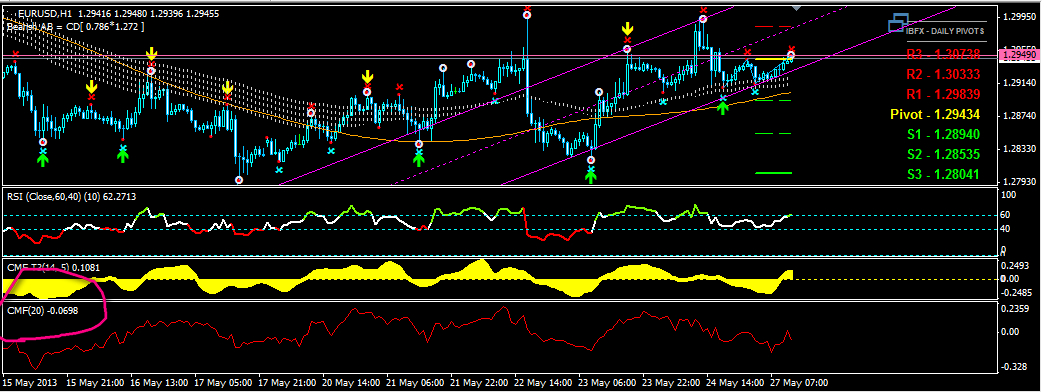Image resolution: width=1042 pixels, height=392 pixels.
Task: Click the 15 May 2013 date label
Action: tap(30, 383)
